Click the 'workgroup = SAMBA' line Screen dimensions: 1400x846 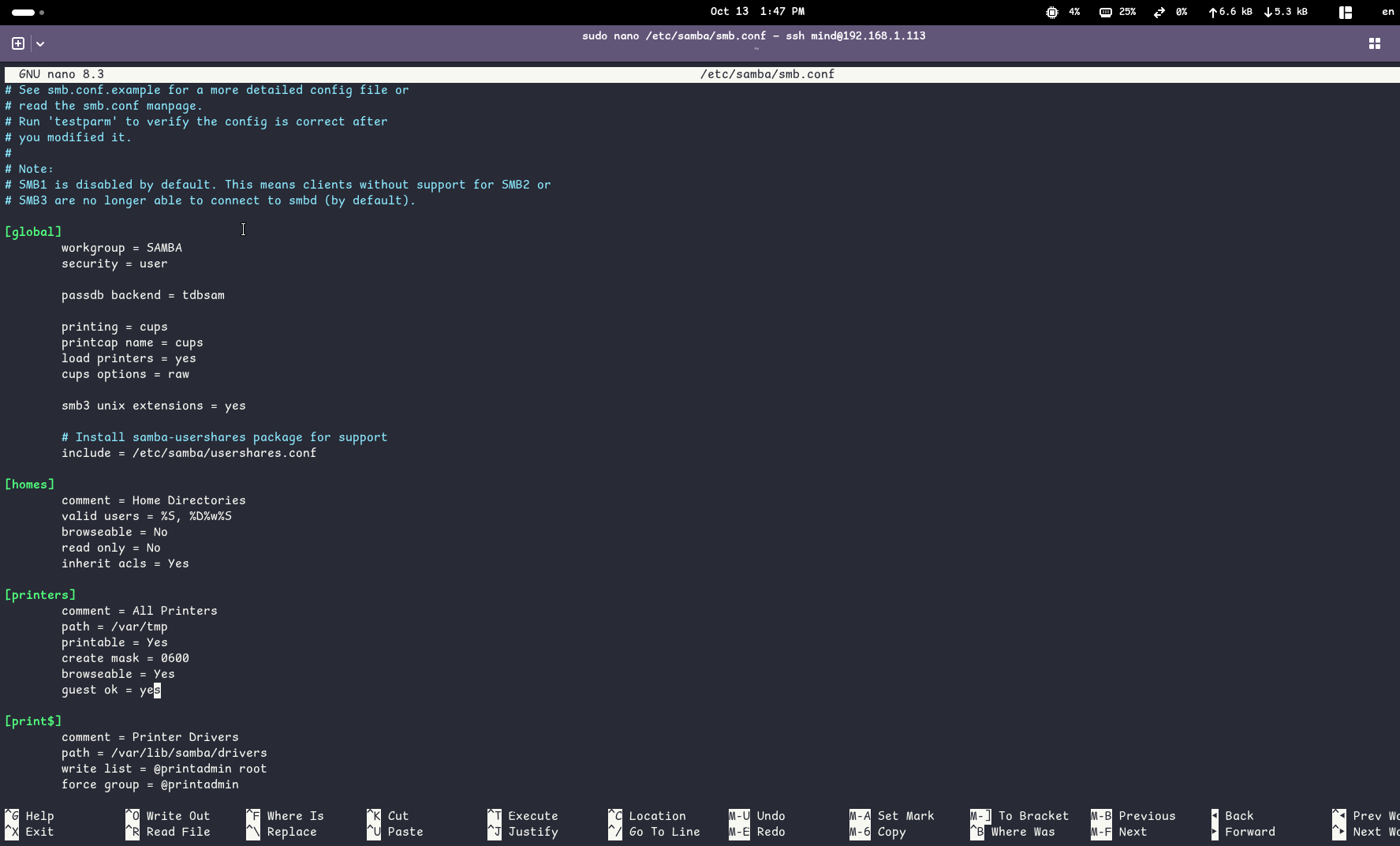(121, 248)
